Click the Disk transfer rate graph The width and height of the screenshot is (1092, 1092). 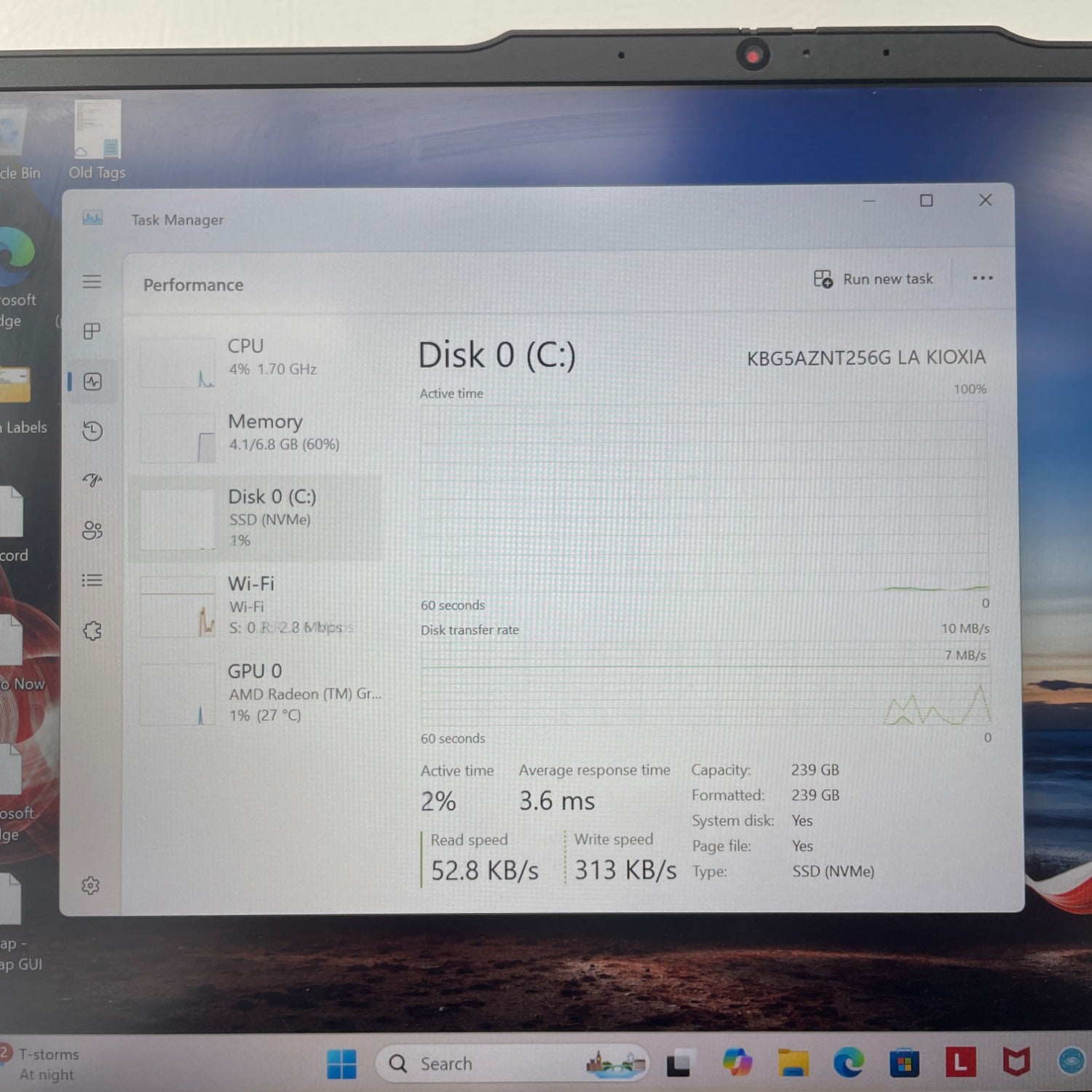tap(705, 684)
